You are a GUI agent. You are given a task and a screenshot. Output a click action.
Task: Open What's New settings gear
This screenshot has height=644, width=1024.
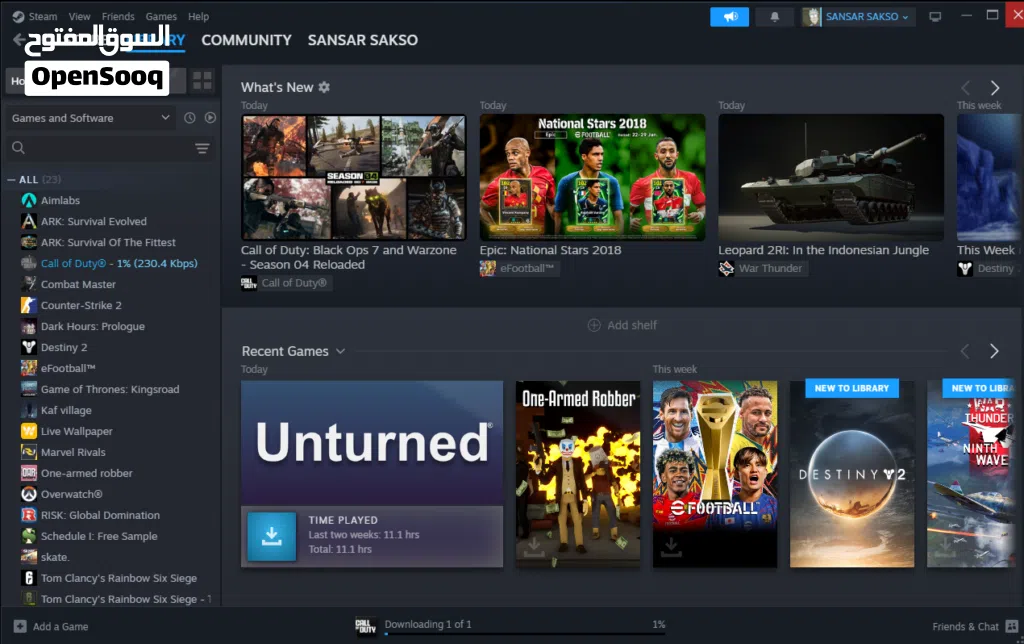click(x=324, y=87)
